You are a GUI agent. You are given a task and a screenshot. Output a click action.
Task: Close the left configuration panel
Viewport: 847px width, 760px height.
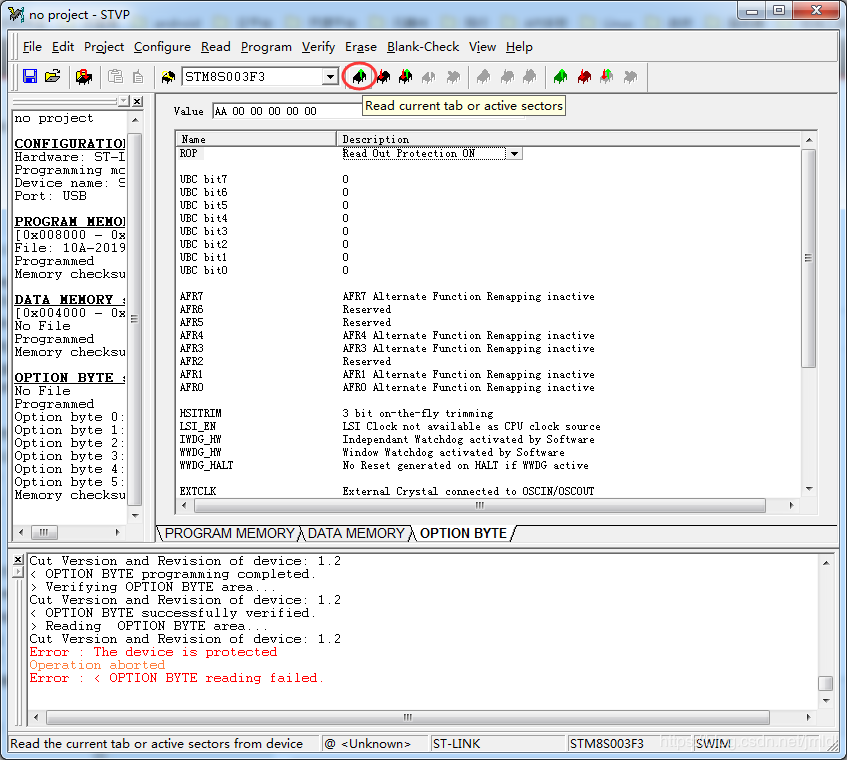(137, 102)
